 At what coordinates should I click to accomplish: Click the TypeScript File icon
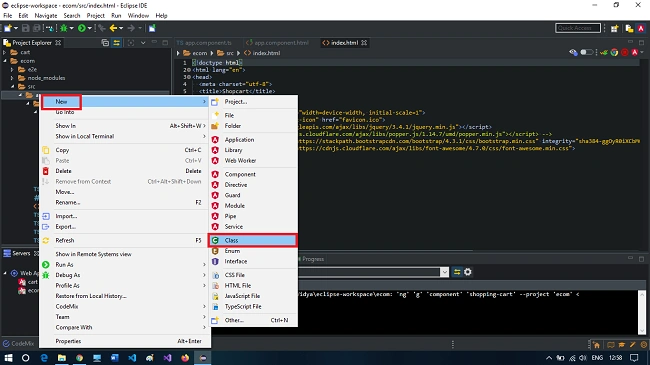(215, 307)
